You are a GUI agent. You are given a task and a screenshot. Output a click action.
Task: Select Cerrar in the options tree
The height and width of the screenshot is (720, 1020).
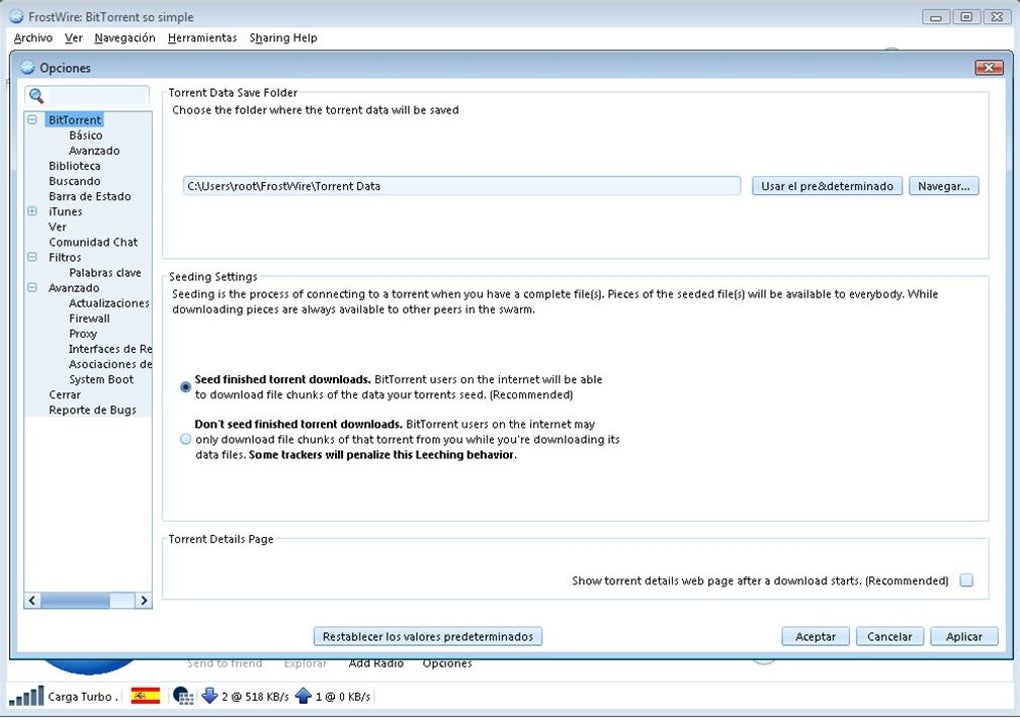tap(64, 395)
